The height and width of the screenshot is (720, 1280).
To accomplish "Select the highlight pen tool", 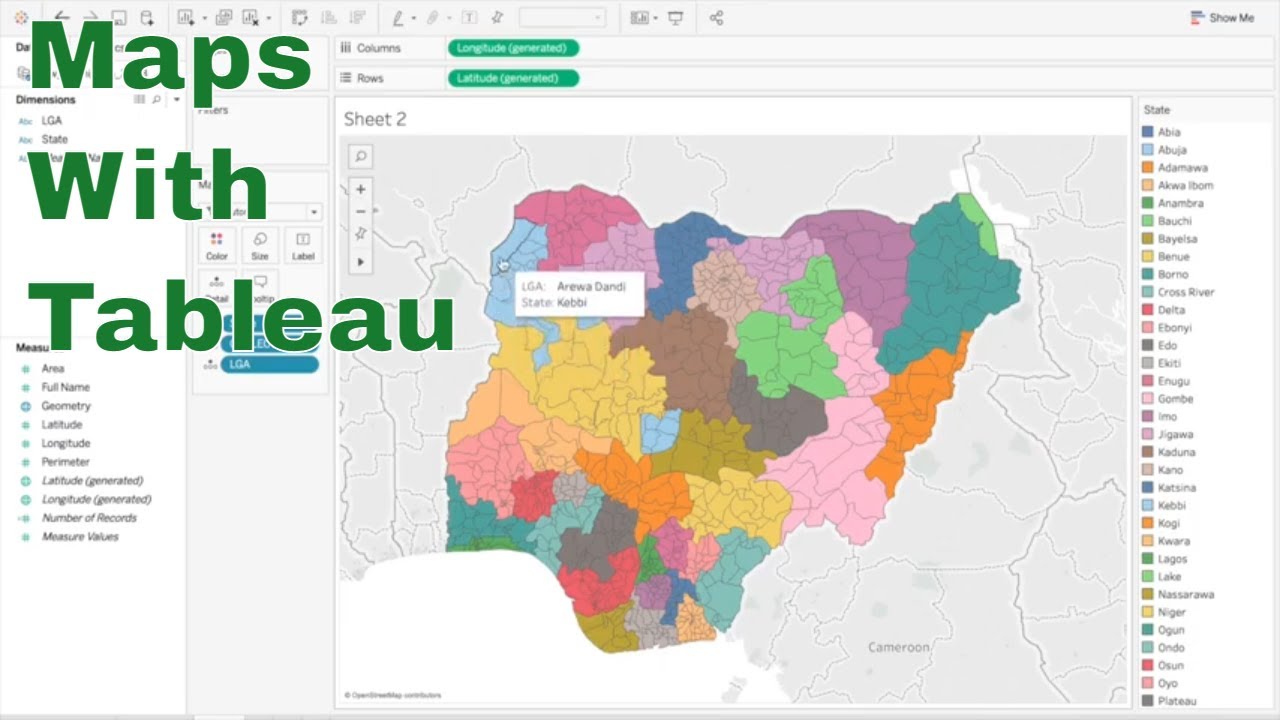I will click(398, 18).
